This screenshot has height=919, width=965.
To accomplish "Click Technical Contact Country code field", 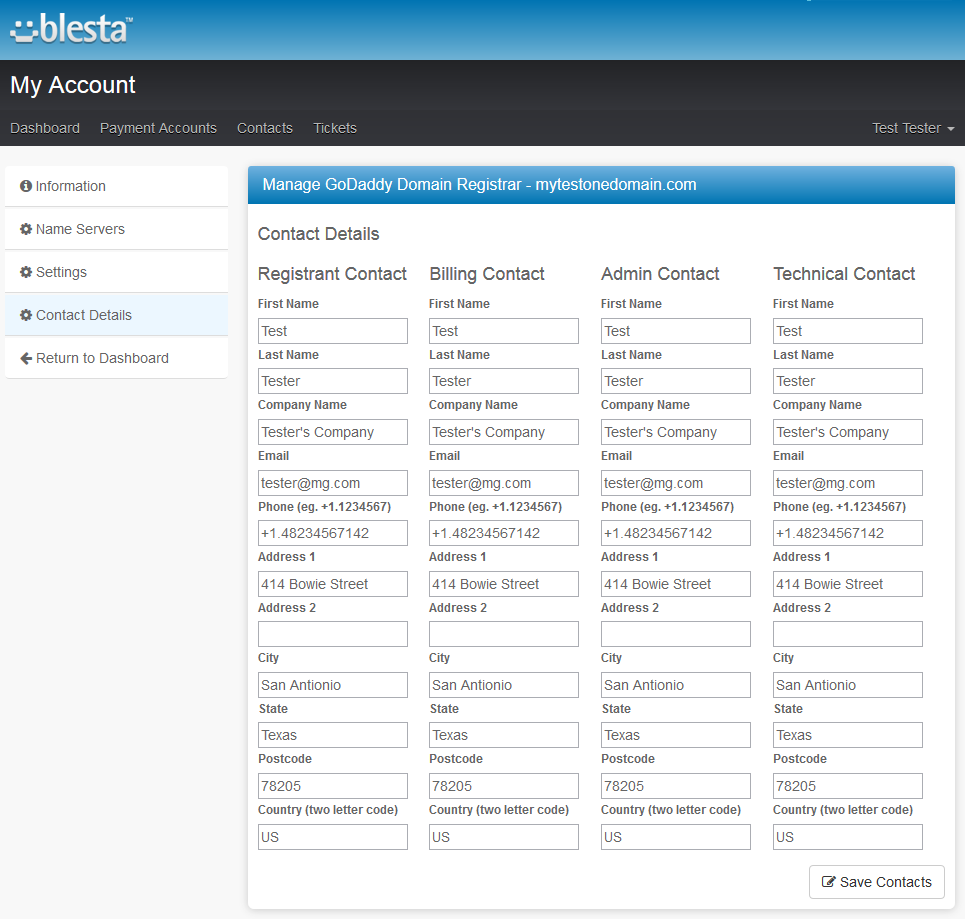I will pos(848,837).
